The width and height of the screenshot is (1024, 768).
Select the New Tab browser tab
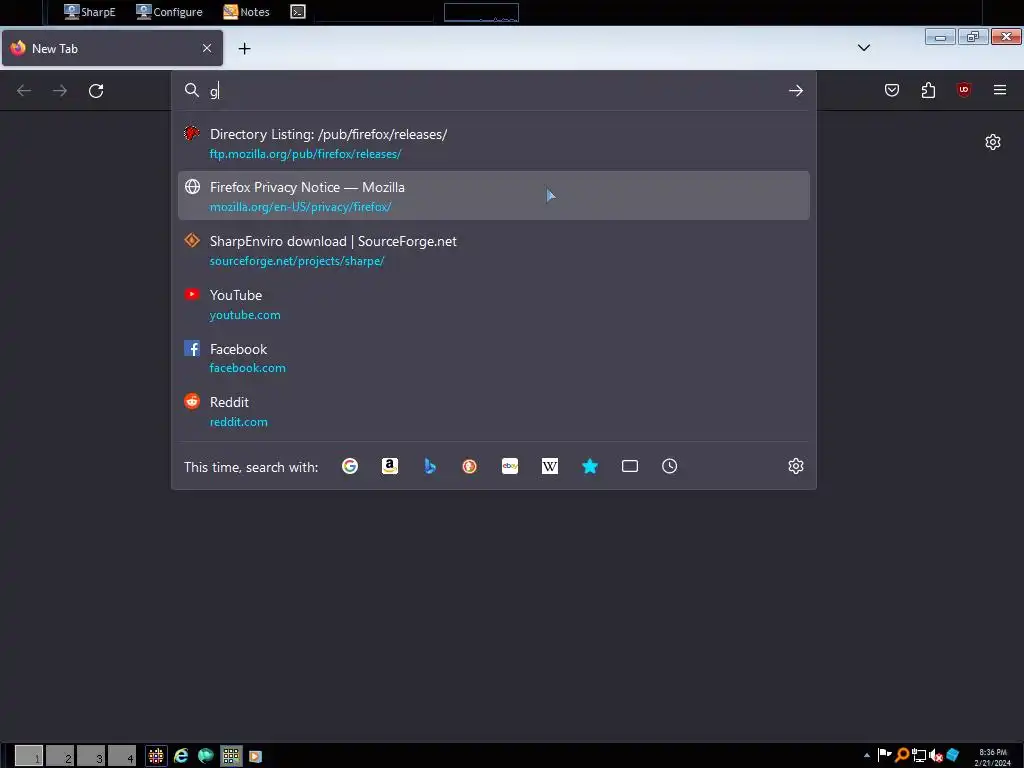point(112,48)
